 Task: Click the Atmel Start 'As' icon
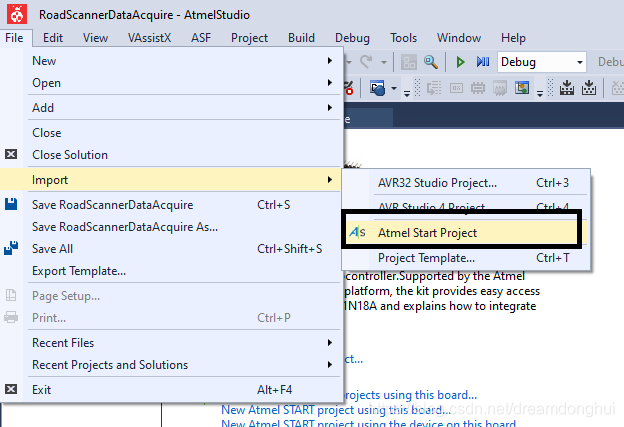pyautogui.click(x=357, y=232)
